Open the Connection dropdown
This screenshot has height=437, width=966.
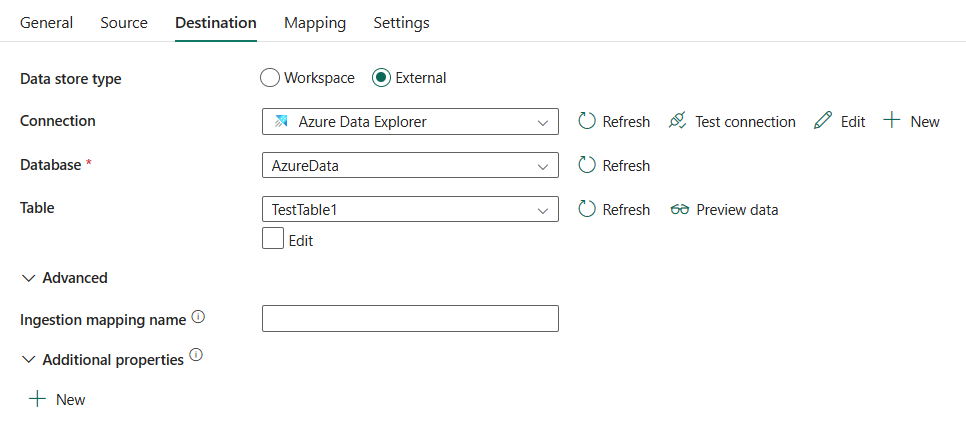(410, 121)
